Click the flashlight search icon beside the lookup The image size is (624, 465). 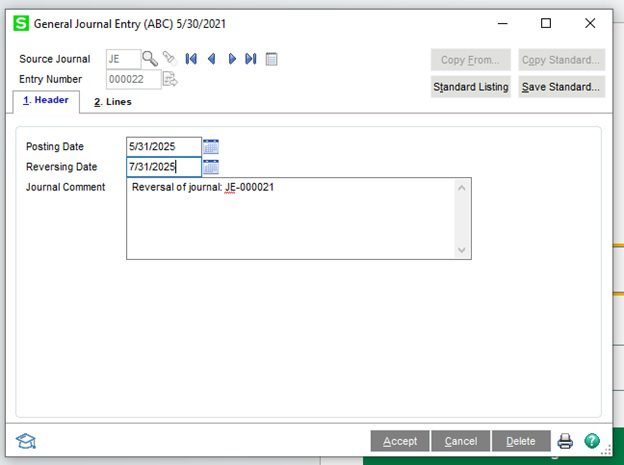[x=169, y=57]
